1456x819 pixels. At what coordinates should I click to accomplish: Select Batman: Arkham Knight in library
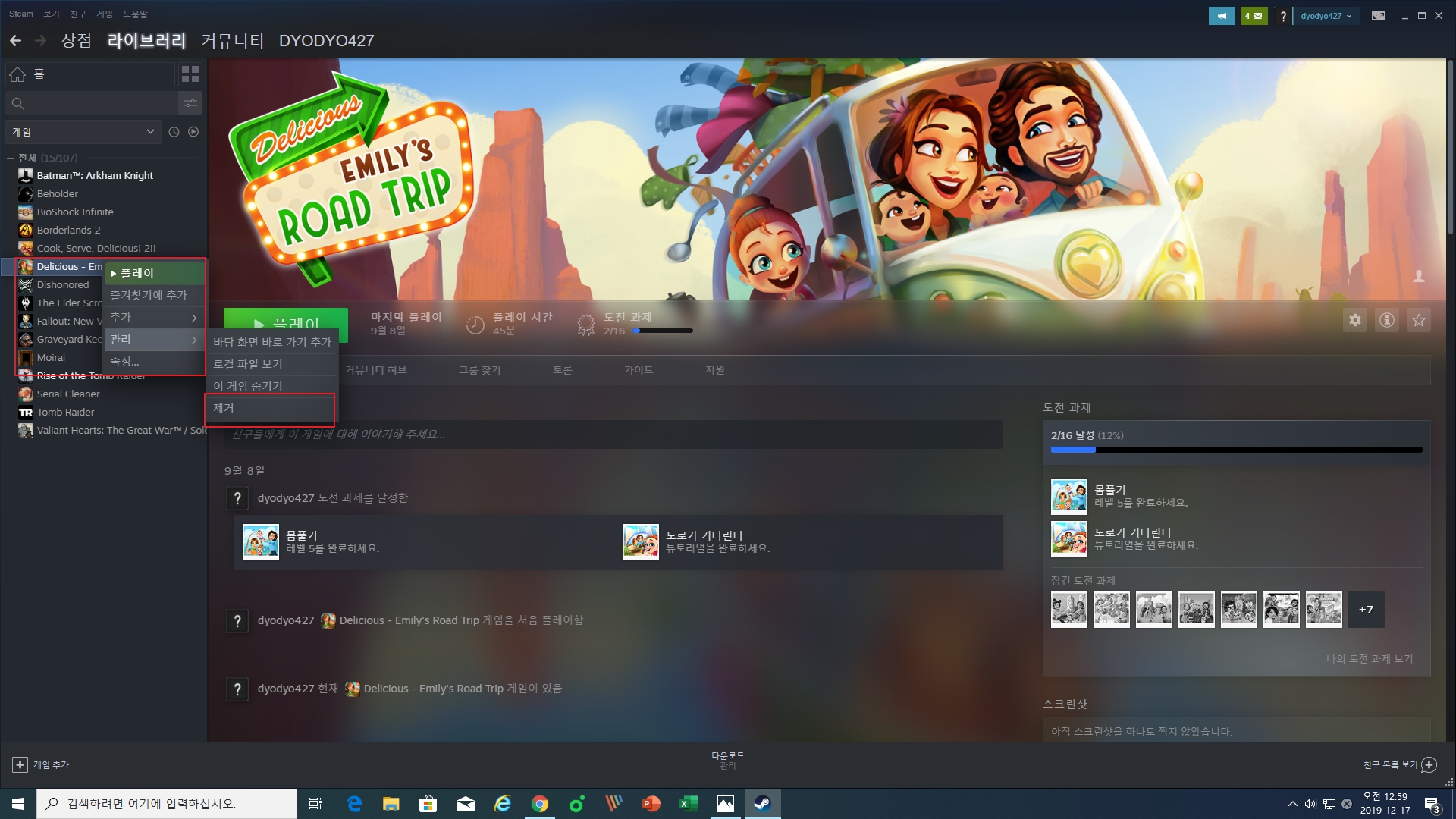95,175
